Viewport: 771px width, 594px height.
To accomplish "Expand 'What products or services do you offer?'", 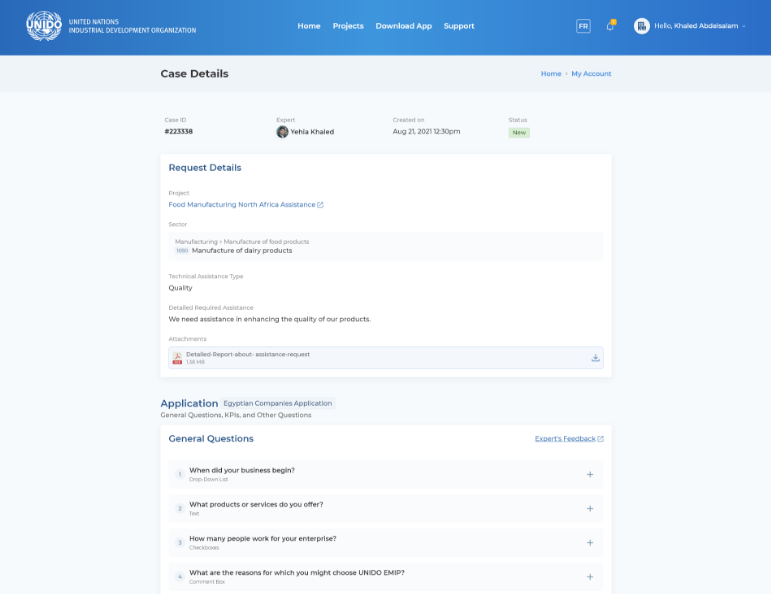I will pyautogui.click(x=590, y=508).
